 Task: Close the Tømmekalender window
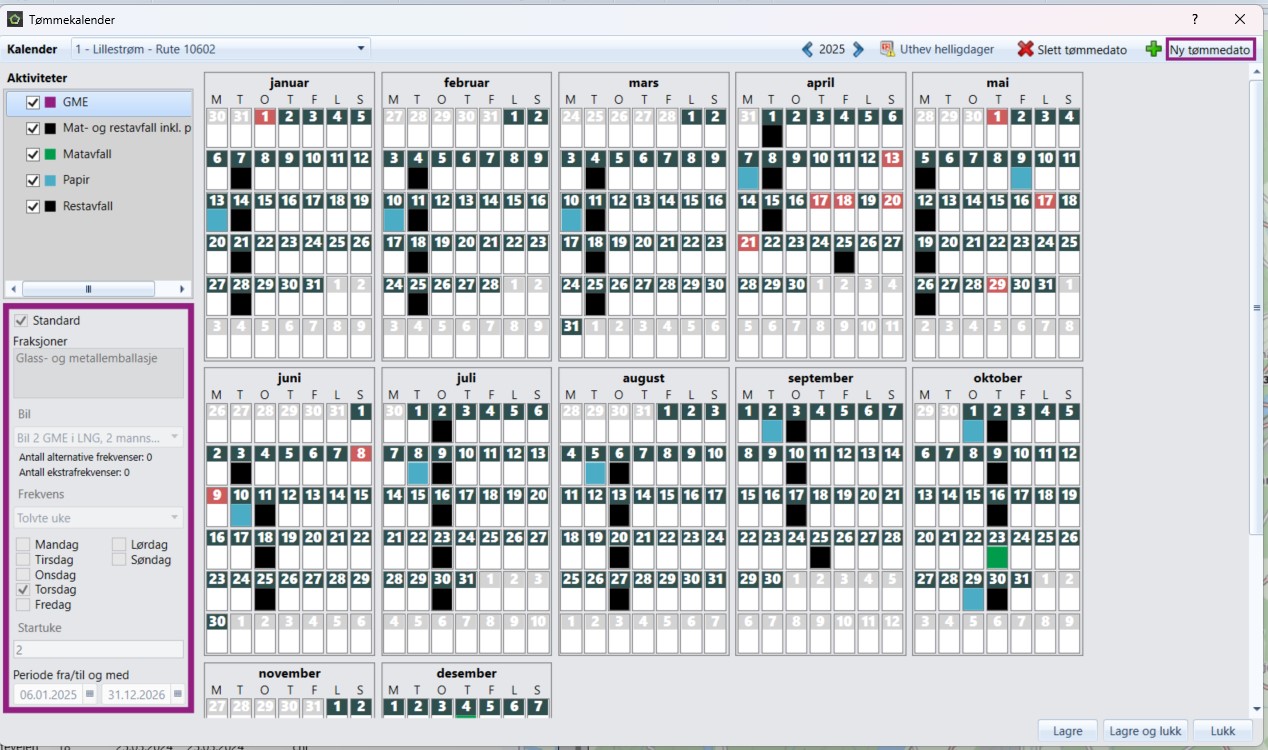[x=1240, y=19]
